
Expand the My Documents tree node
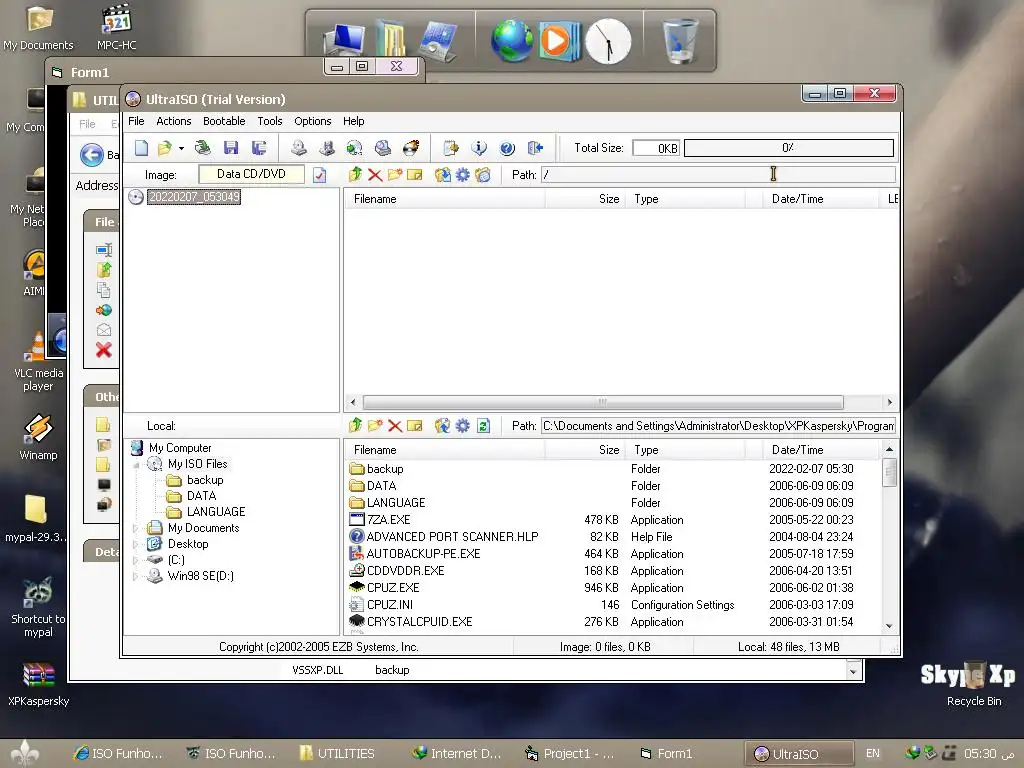136,528
